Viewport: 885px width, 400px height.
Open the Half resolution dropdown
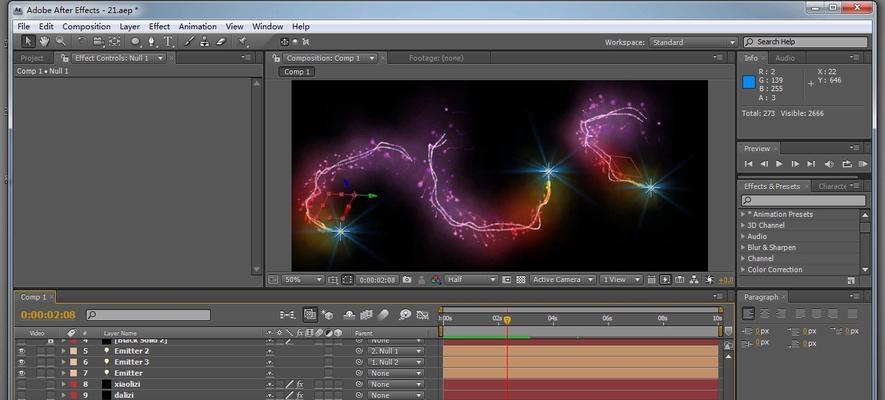[x=471, y=279]
